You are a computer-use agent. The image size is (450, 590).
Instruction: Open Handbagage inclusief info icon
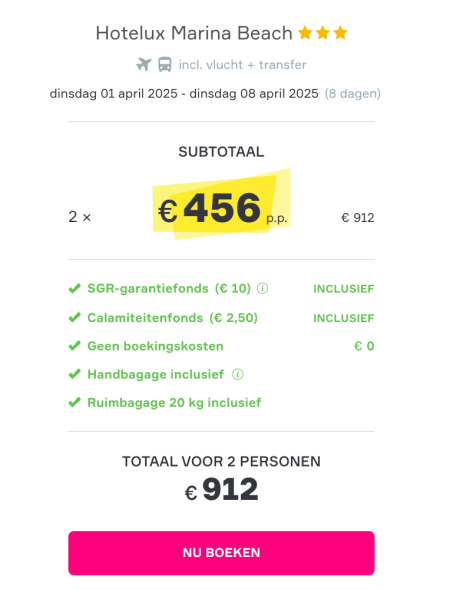click(x=237, y=374)
